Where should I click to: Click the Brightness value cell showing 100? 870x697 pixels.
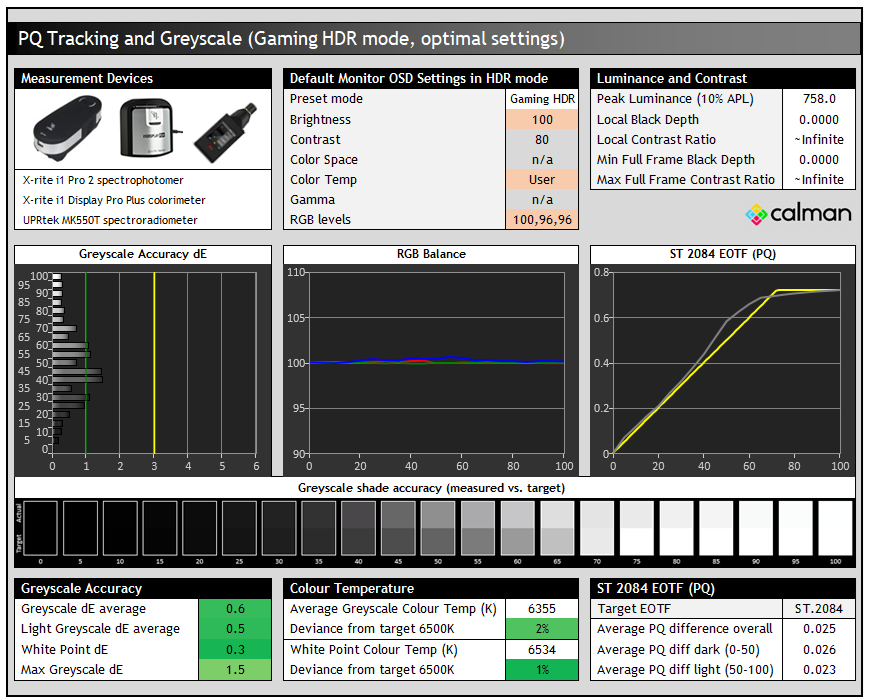542,120
